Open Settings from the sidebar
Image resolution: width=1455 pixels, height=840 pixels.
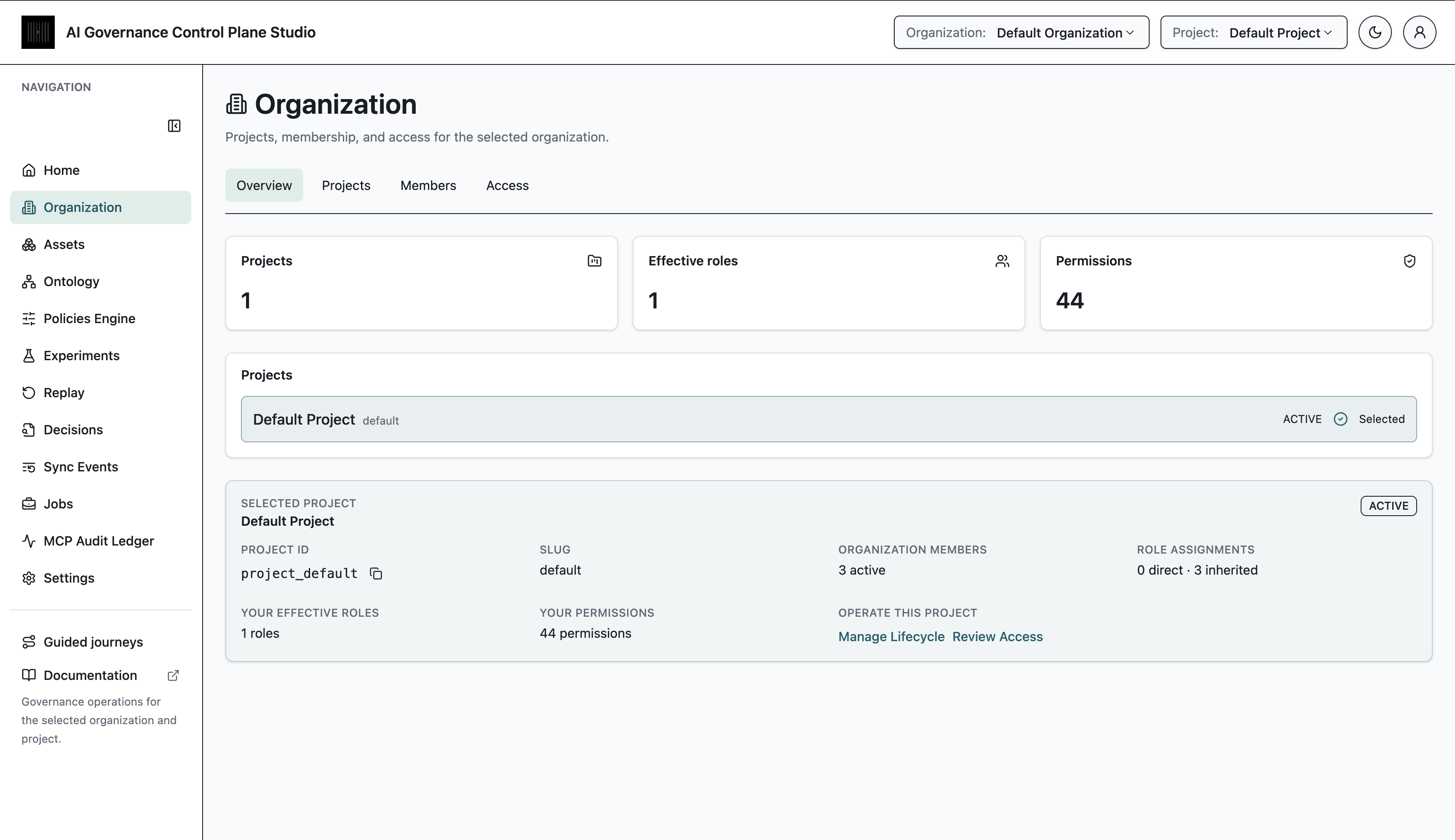coord(100,578)
